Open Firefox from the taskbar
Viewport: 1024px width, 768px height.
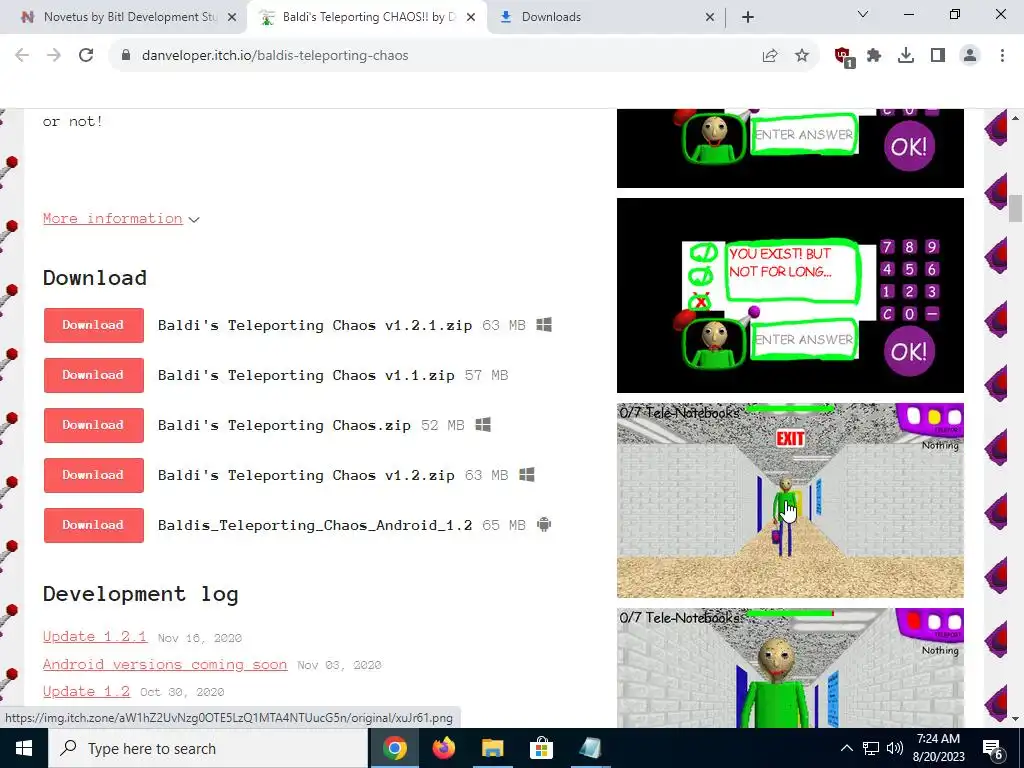(443, 748)
